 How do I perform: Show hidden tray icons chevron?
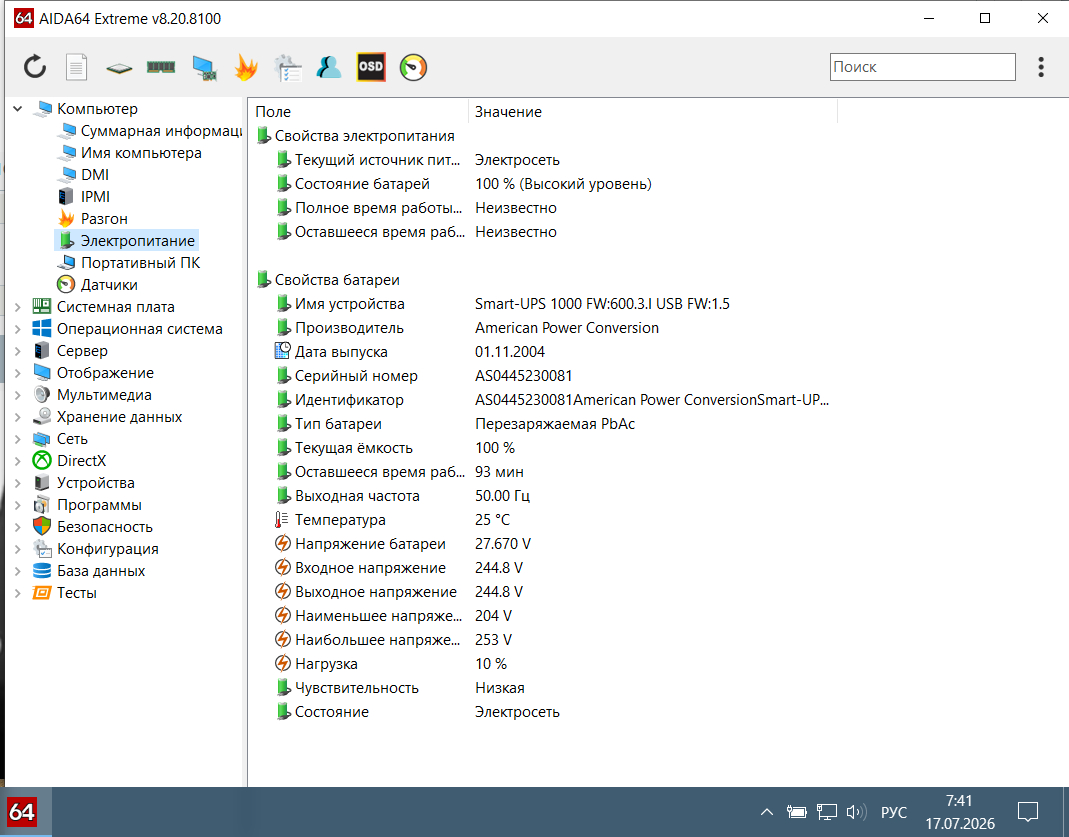pyautogui.click(x=766, y=812)
